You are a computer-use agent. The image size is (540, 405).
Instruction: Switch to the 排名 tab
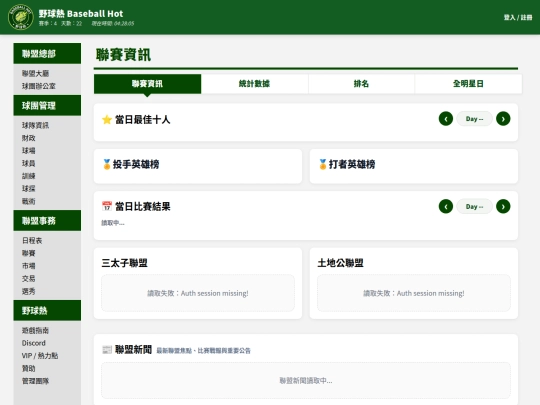(x=361, y=84)
